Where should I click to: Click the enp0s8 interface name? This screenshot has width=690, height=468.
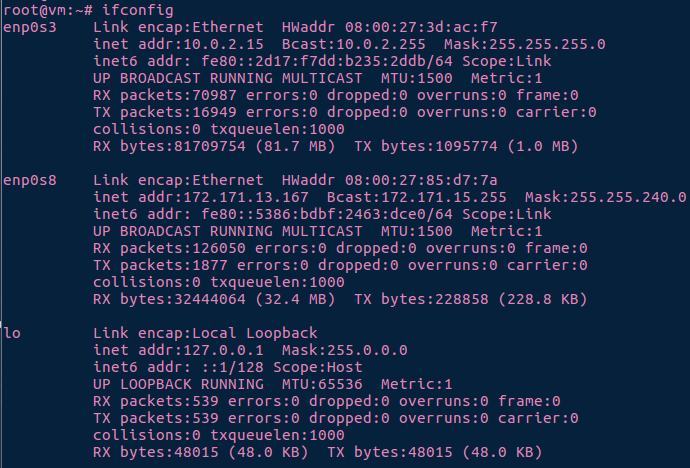point(30,180)
